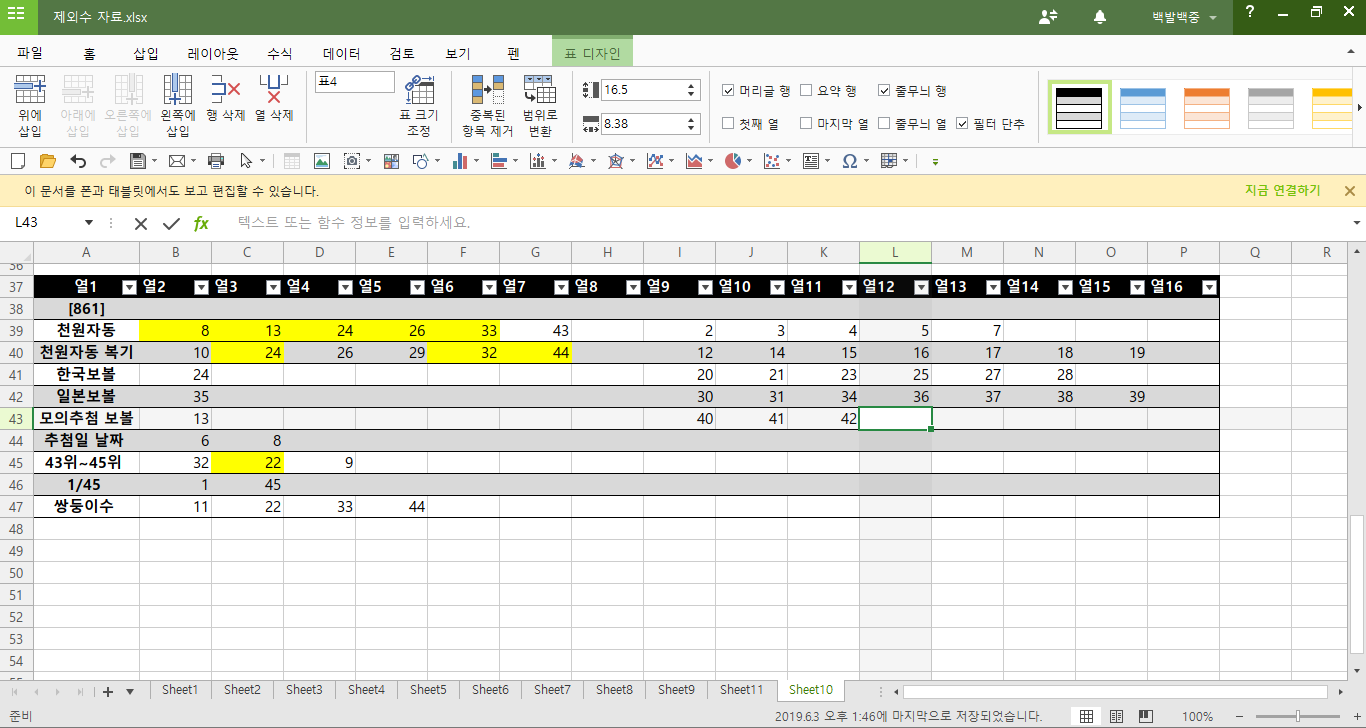Click the 위에 삽입 (insert above) icon
This screenshot has width=1366, height=728.
(x=29, y=92)
